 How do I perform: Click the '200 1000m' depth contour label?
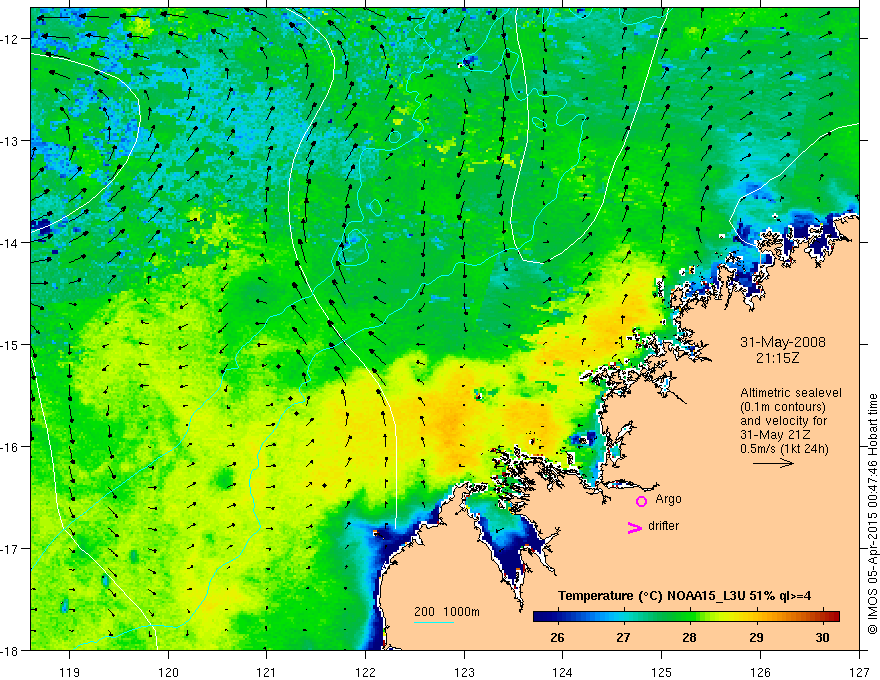click(447, 612)
